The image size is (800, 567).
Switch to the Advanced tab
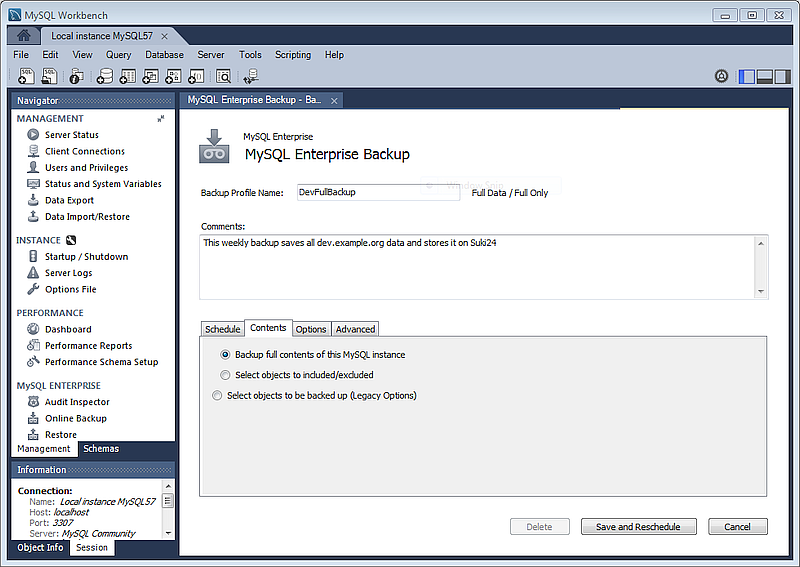pos(355,329)
